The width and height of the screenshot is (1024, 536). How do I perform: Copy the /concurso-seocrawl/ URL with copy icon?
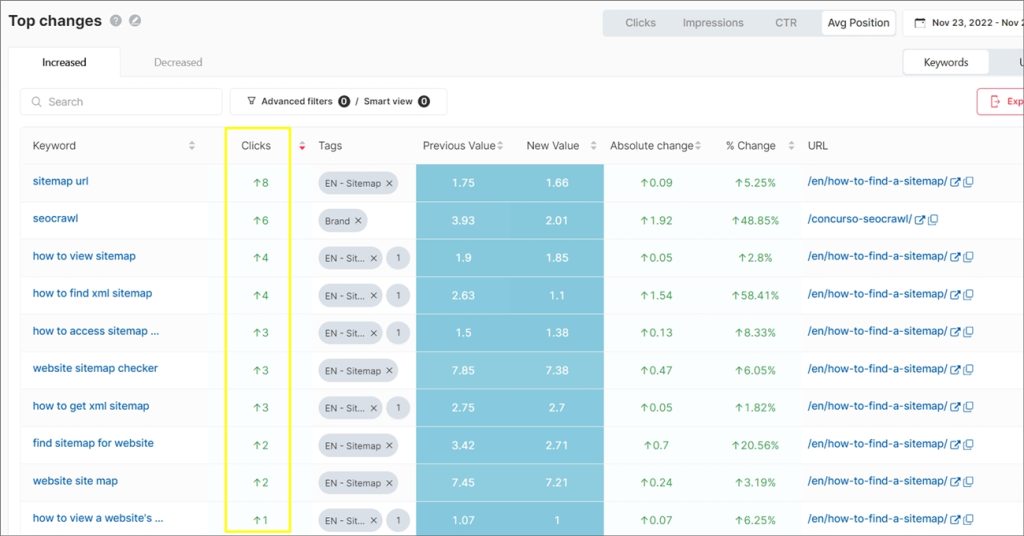point(933,220)
